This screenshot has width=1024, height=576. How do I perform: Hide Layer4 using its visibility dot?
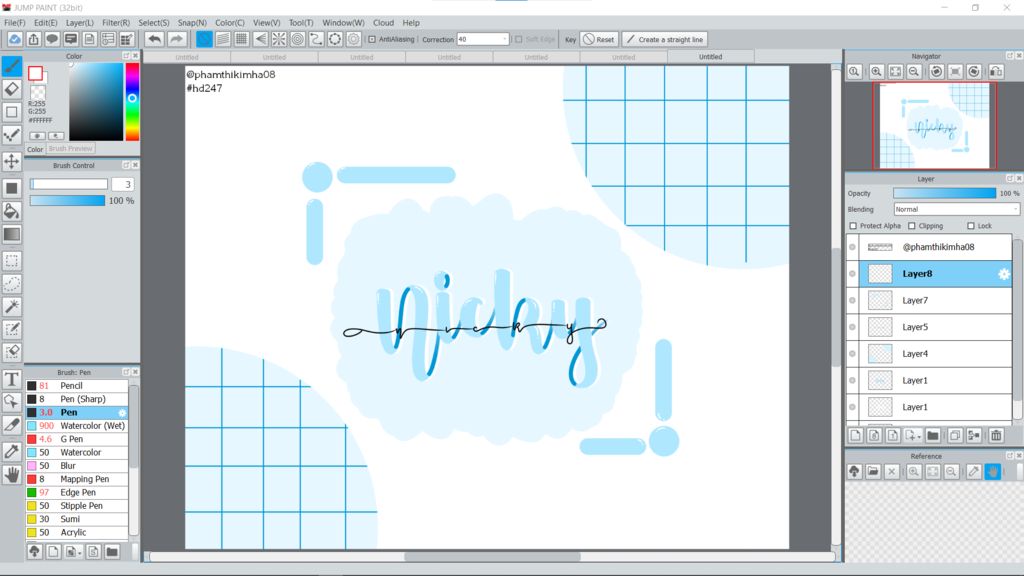click(852, 354)
